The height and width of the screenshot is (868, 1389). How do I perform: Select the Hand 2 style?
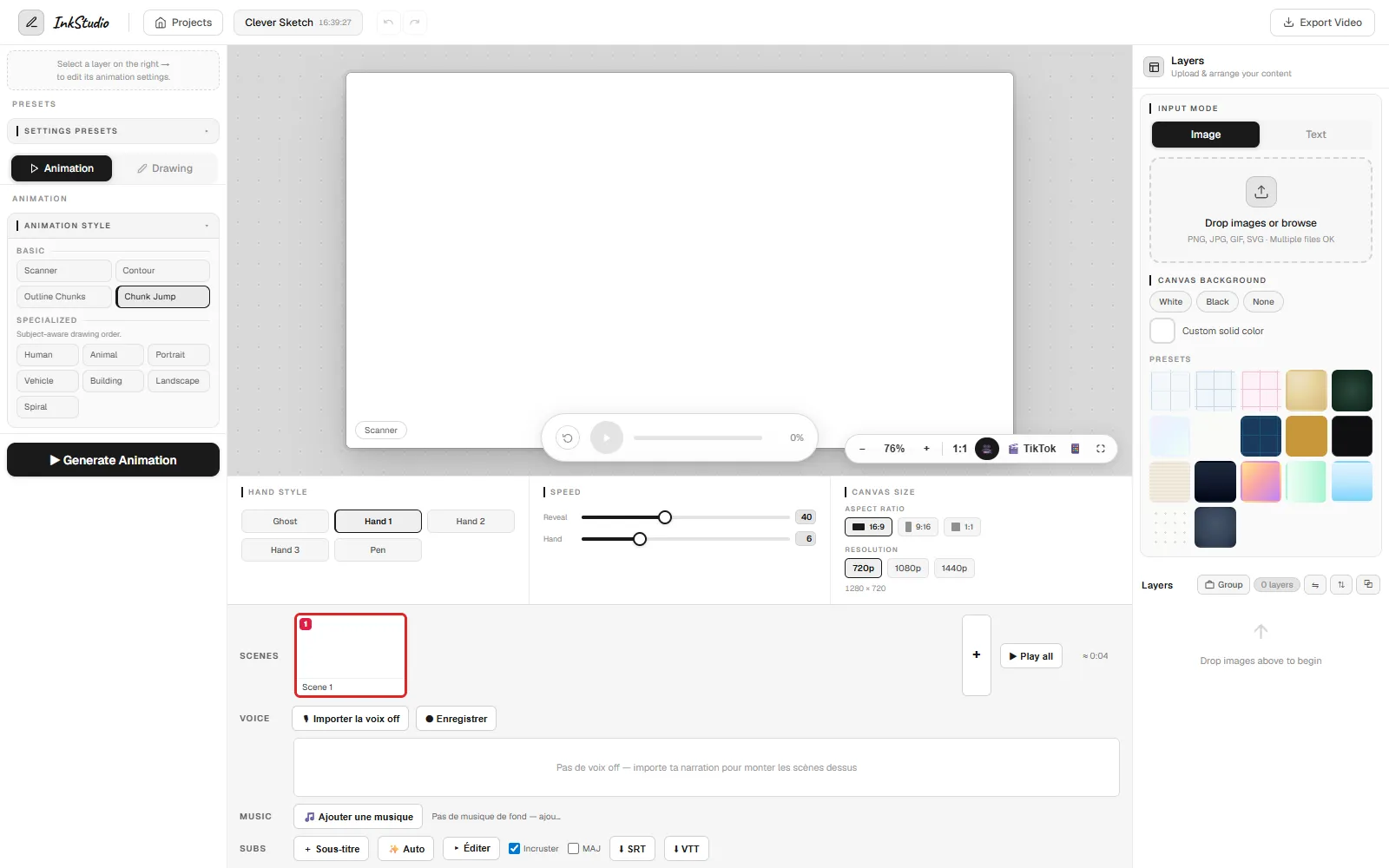coord(471,522)
